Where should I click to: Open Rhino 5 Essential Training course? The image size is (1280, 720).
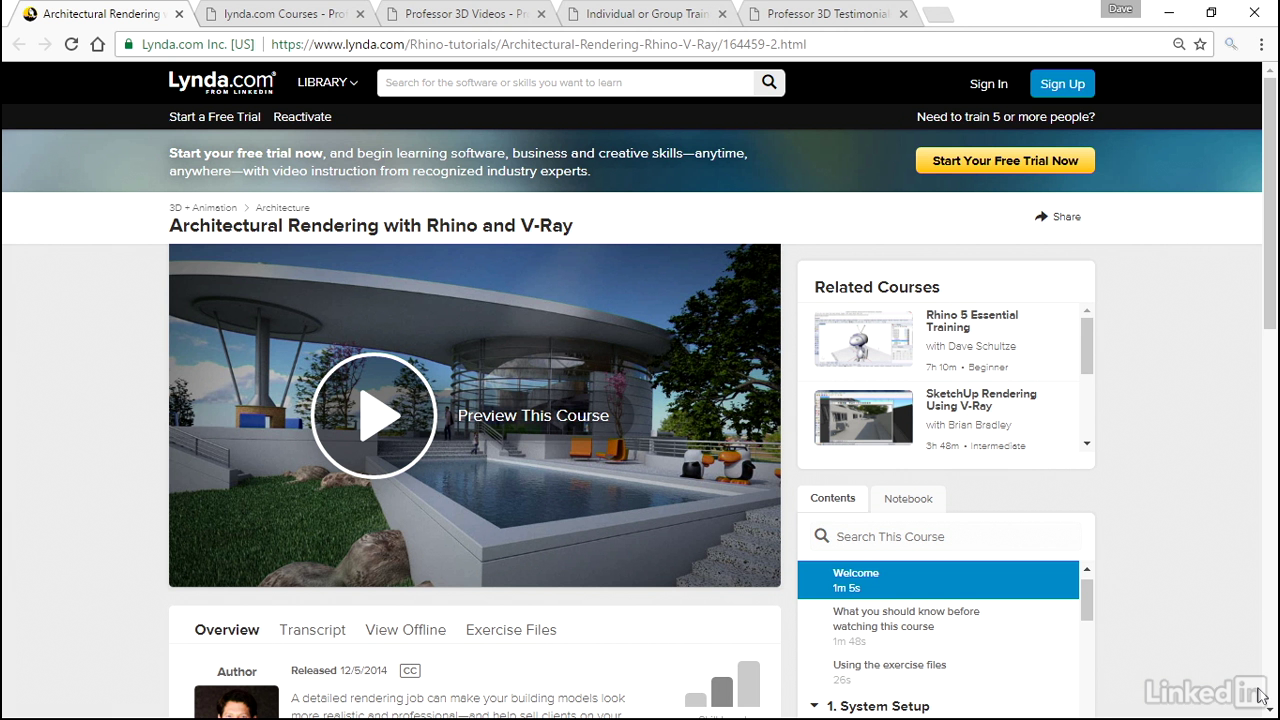coord(971,321)
